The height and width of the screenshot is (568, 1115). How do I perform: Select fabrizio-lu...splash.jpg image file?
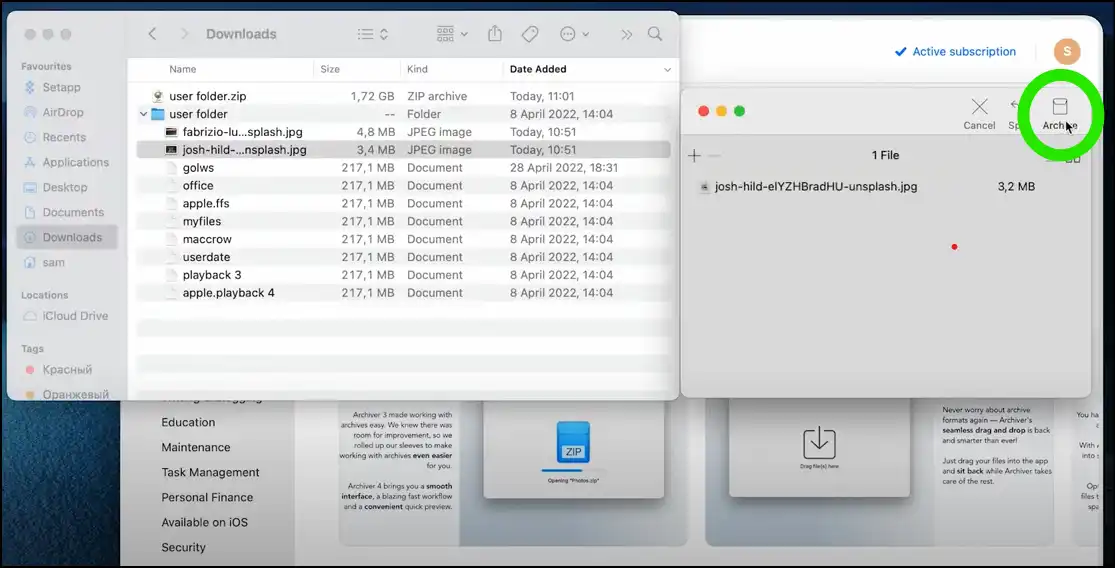[403, 132]
